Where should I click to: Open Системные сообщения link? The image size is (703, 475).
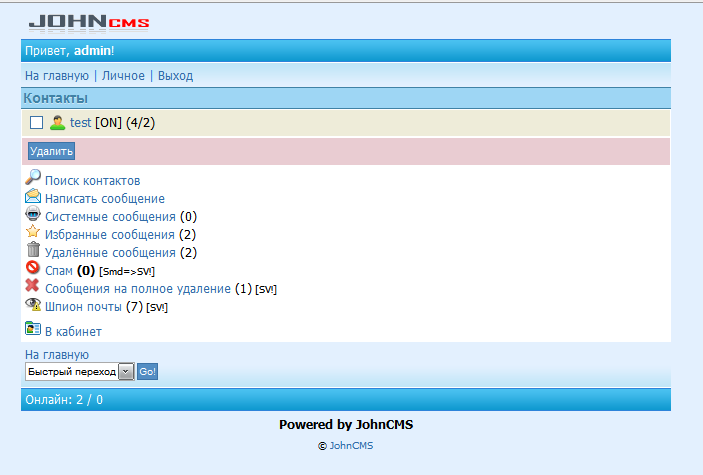click(x=110, y=217)
